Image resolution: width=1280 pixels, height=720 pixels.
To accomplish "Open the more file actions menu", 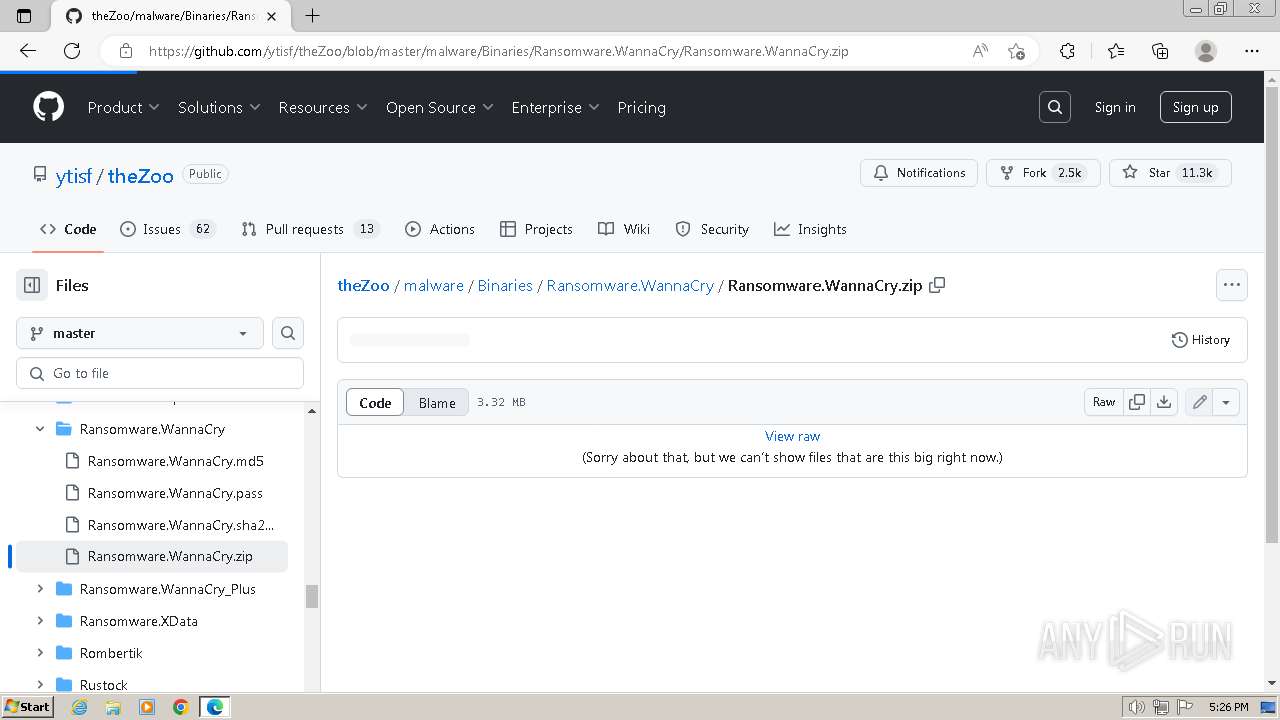I will click(x=1232, y=285).
